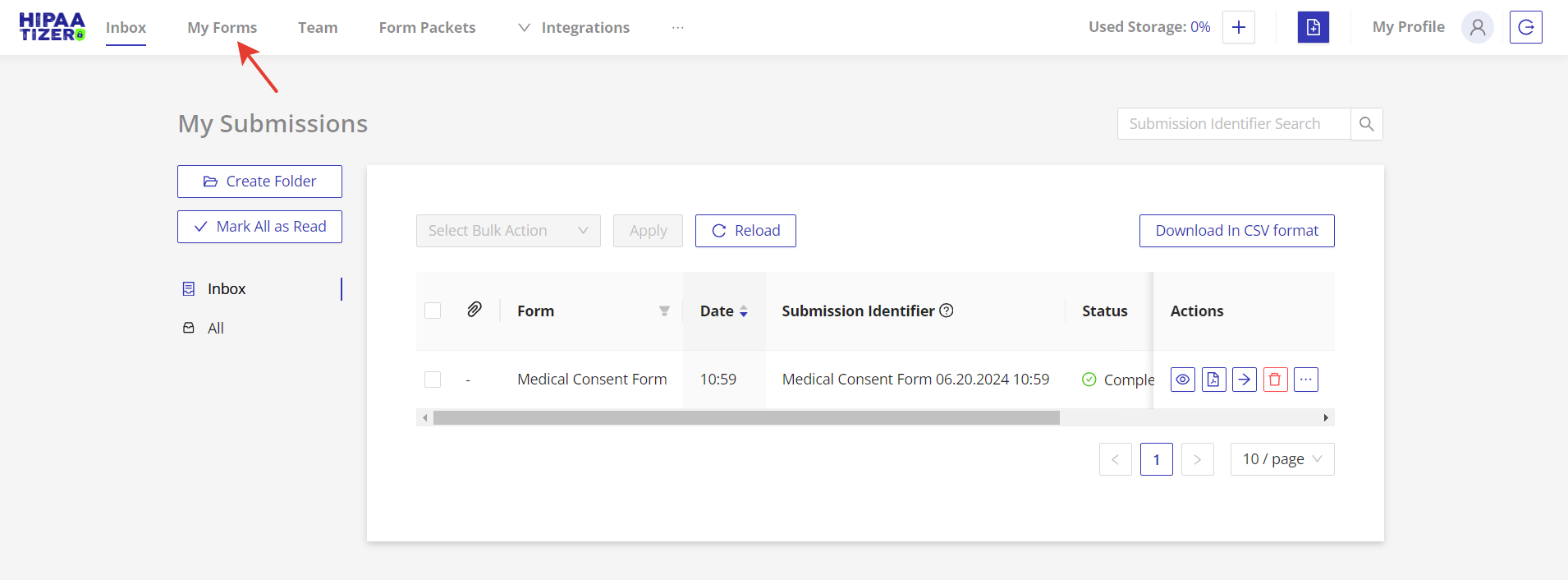This screenshot has width=1568, height=580.
Task: Click the Download In CSV format button
Action: pyautogui.click(x=1236, y=231)
